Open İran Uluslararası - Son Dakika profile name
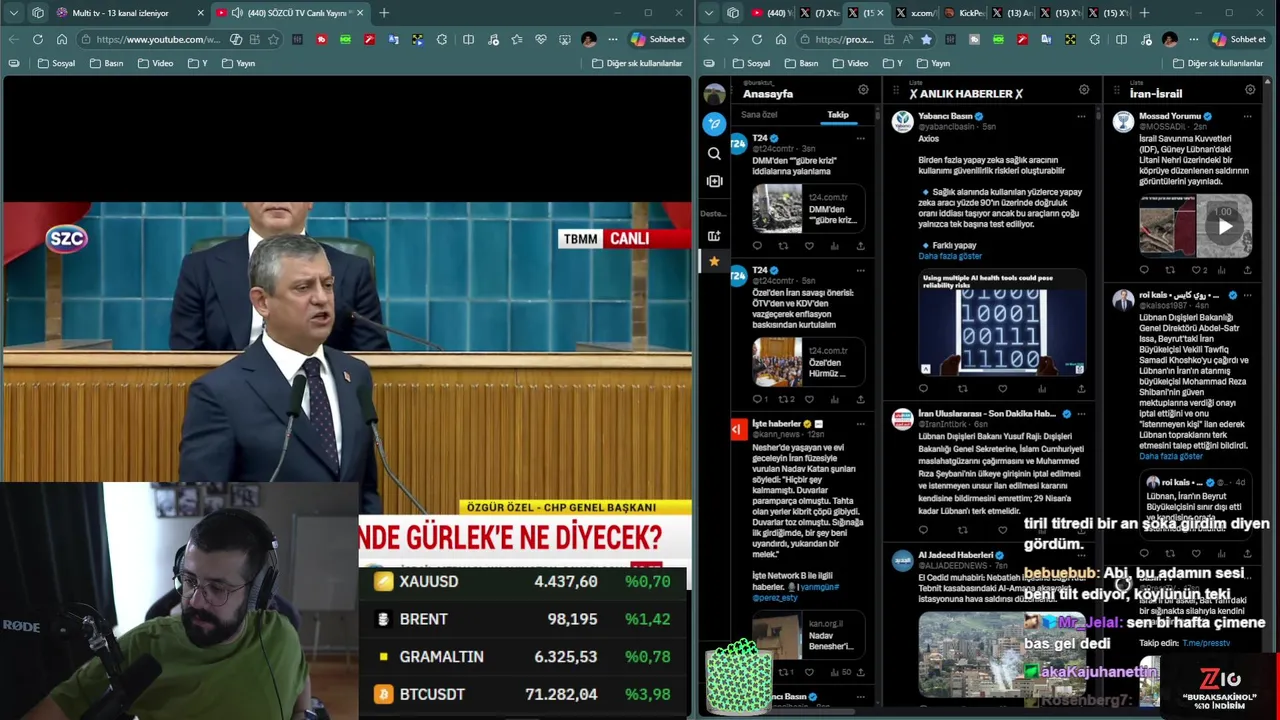The width and height of the screenshot is (1280, 720). 987,413
